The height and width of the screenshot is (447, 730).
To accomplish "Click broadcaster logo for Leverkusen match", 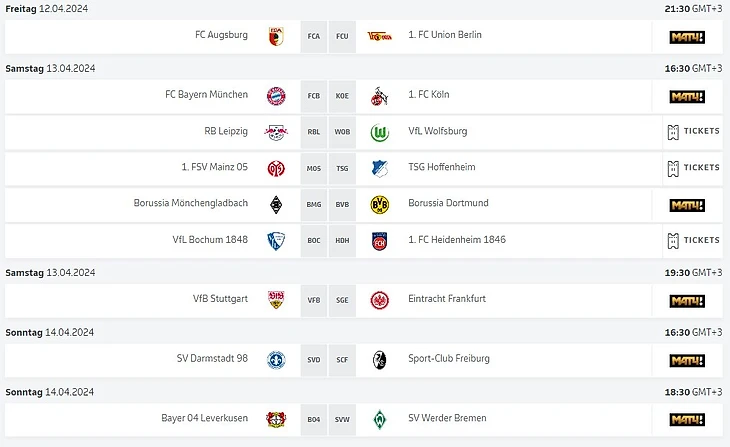I will 687,420.
